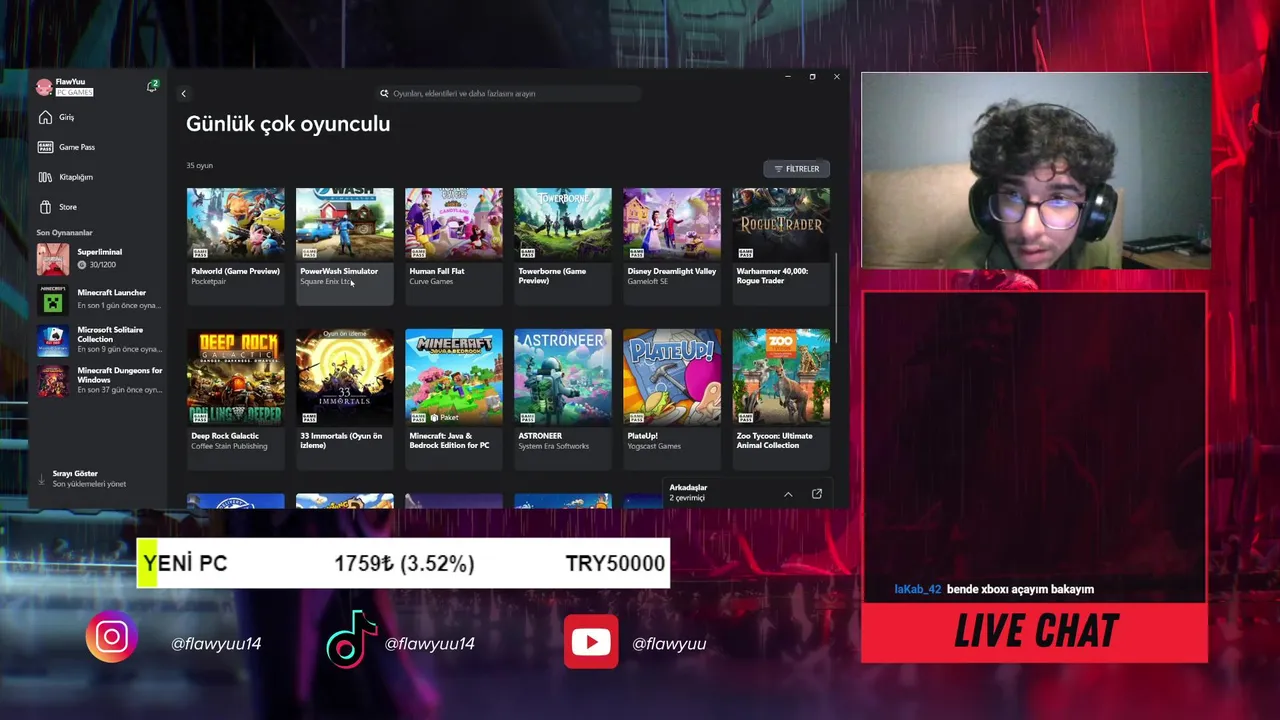The width and height of the screenshot is (1280, 720).
Task: Open Minecraft Dungeons for Windows icon
Action: click(x=53, y=381)
